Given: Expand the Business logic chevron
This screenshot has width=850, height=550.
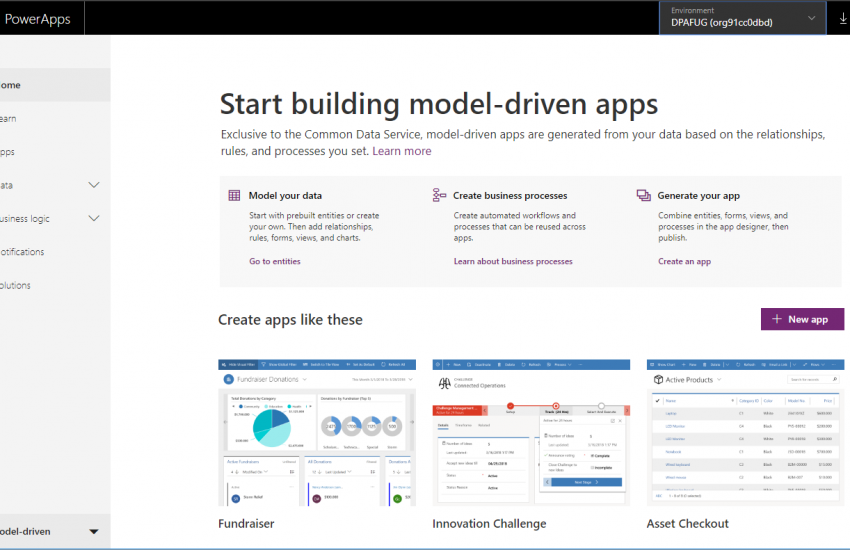Looking at the screenshot, I should pos(94,218).
